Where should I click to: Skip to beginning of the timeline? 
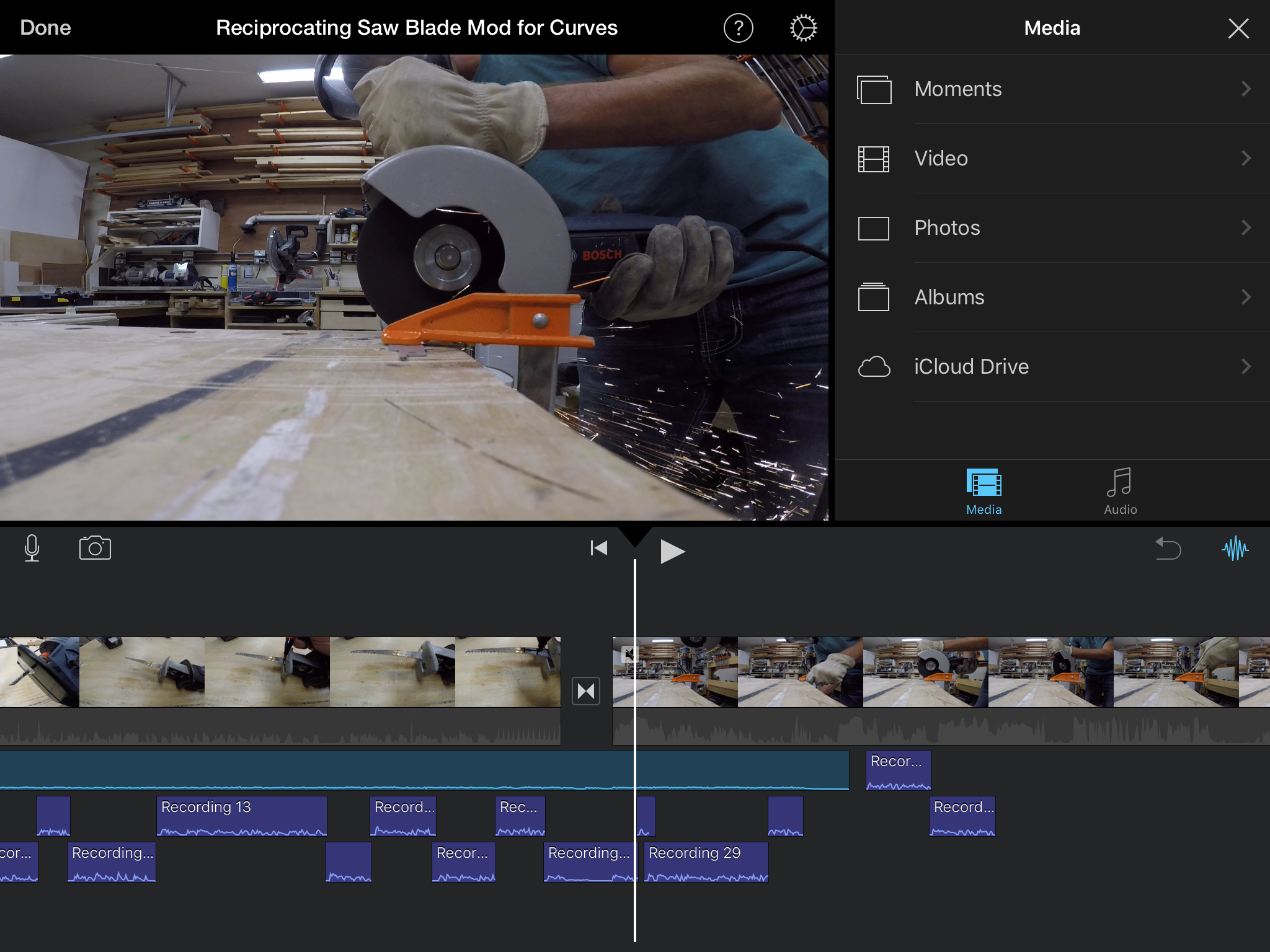[x=598, y=549]
